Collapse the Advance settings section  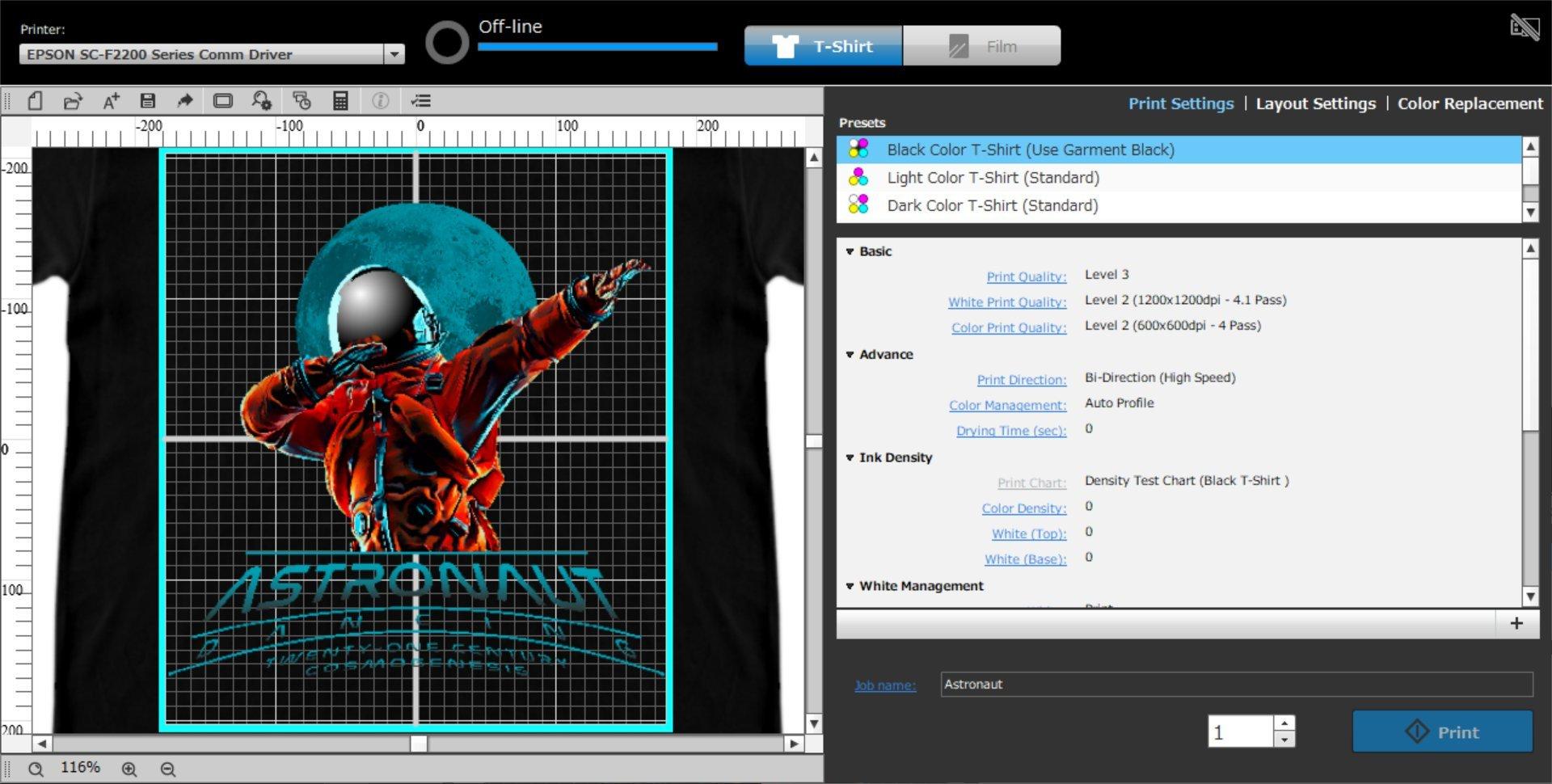click(x=850, y=355)
